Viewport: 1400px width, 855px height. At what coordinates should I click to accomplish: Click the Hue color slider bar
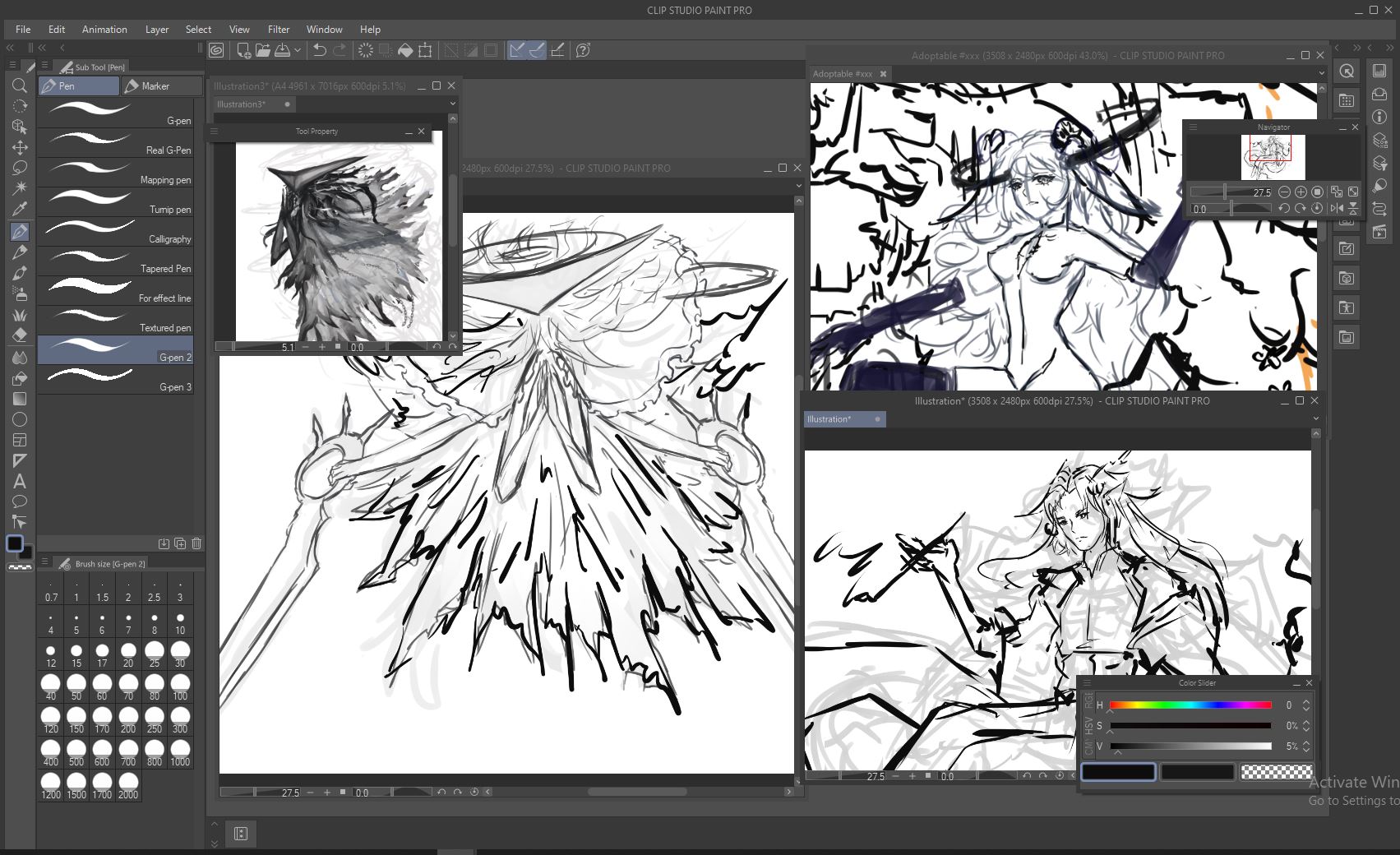tap(1190, 705)
